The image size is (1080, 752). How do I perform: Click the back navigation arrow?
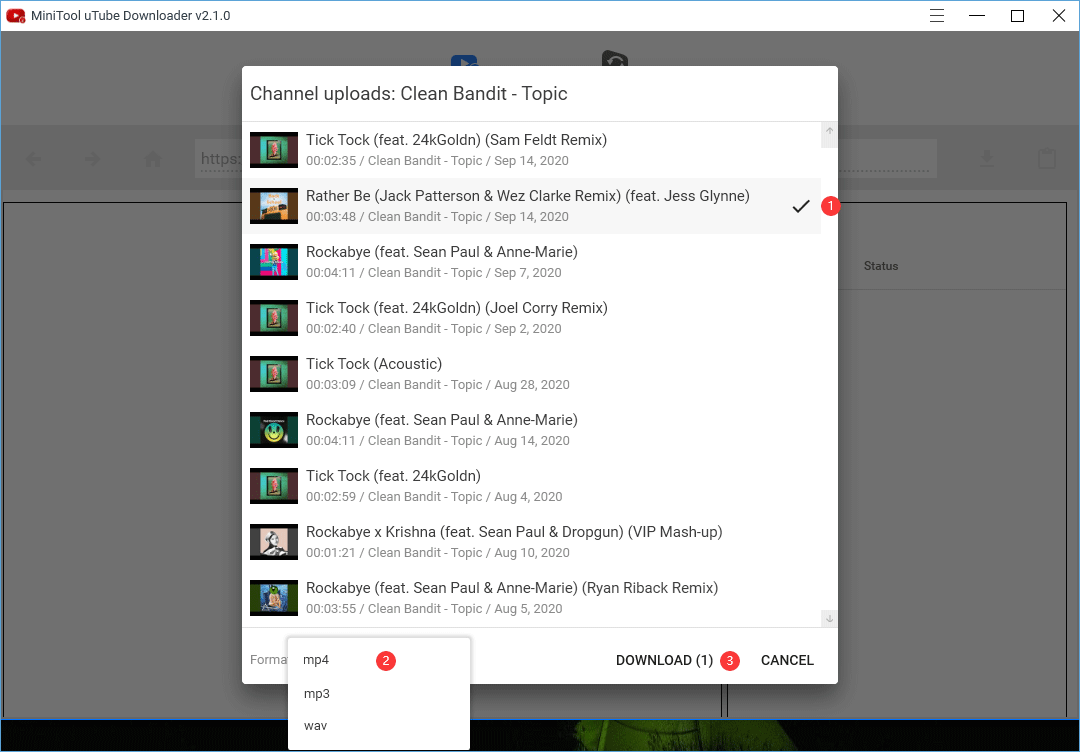click(33, 158)
